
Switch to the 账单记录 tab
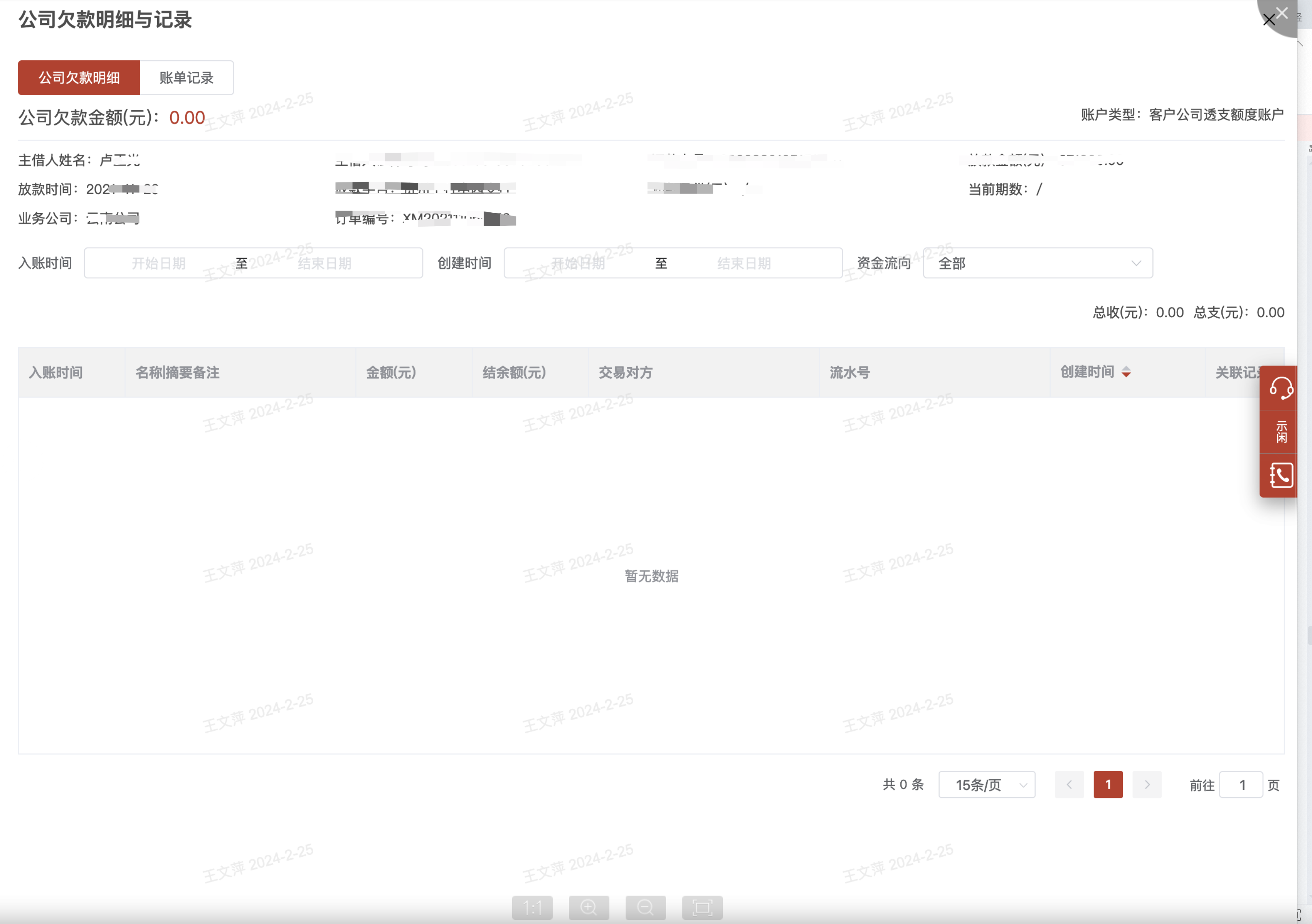[186, 78]
